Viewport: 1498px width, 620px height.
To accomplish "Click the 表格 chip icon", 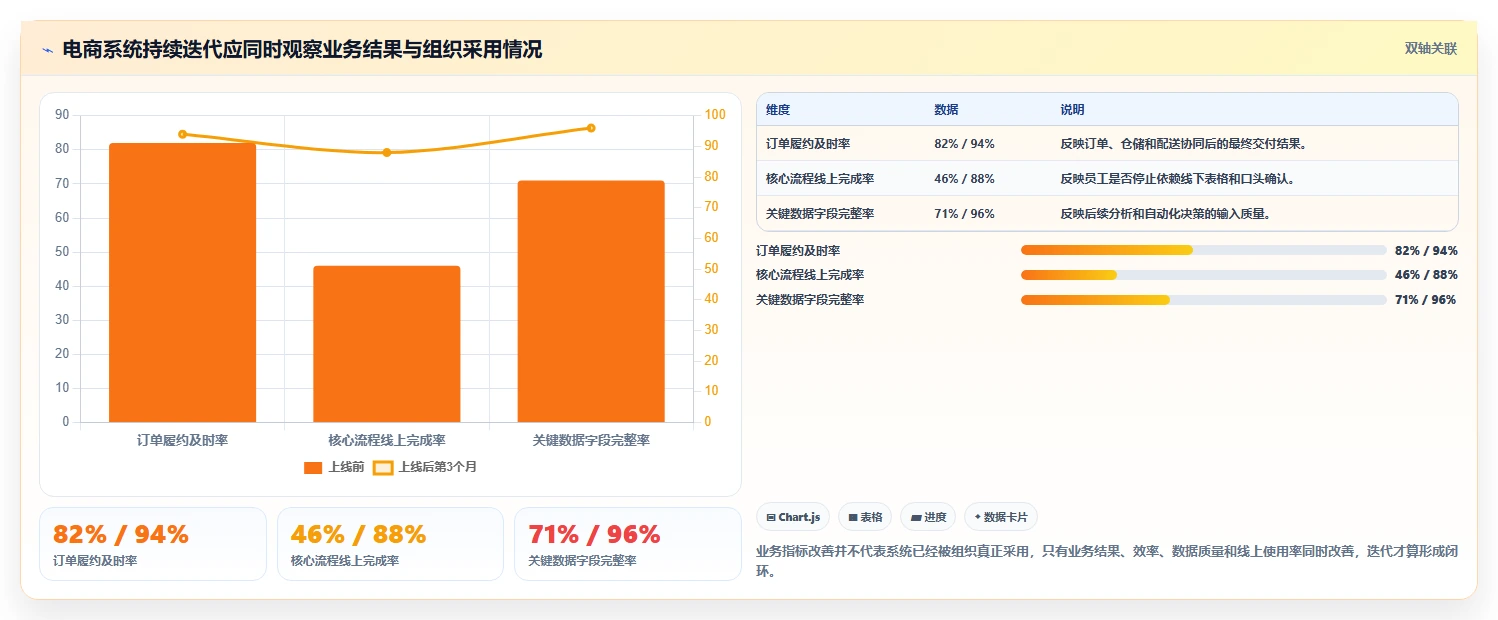I will click(853, 518).
